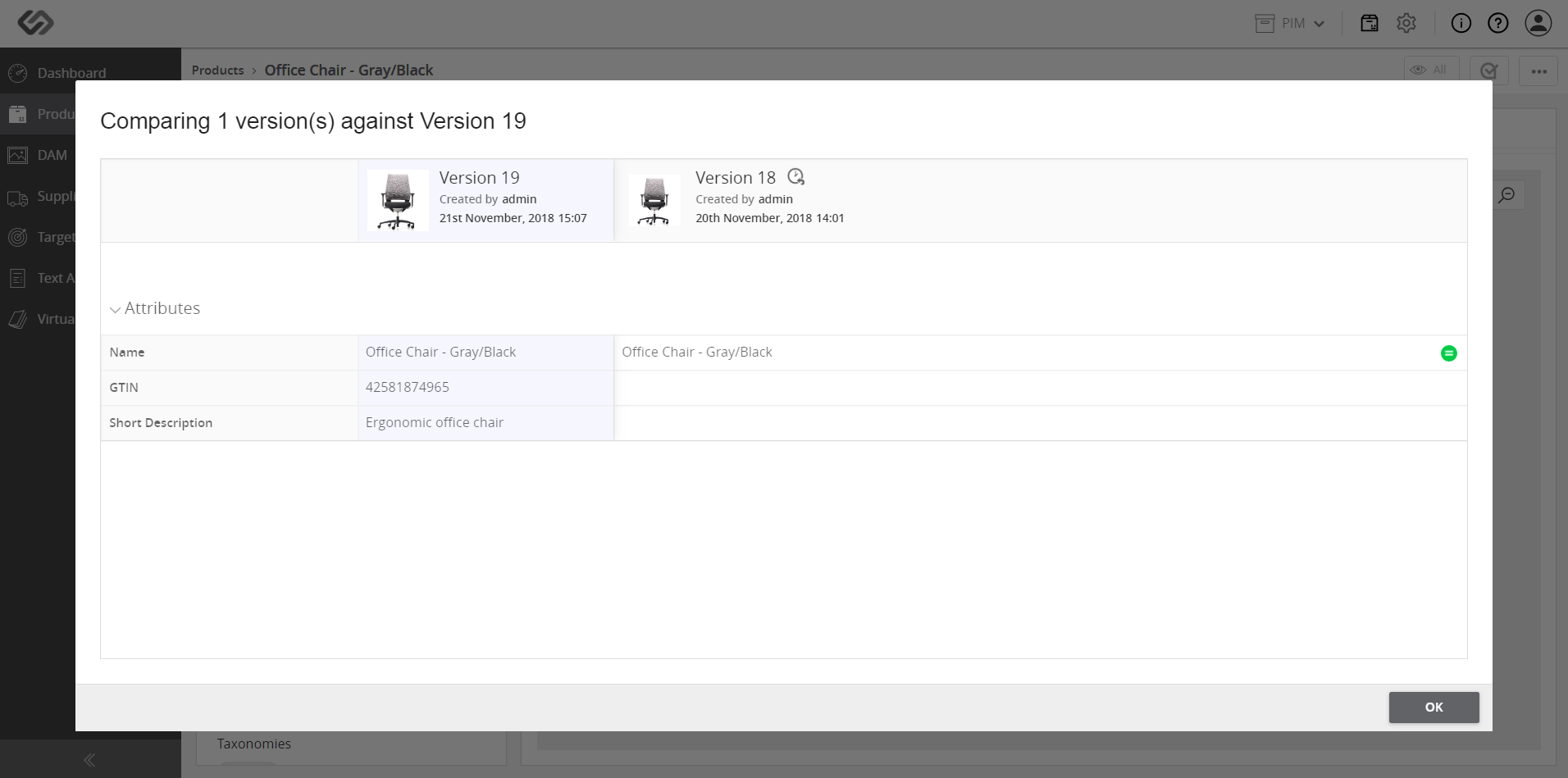Screen dimensions: 1568x778
Task: Click the Text document icon in sidebar
Action: pos(18,278)
